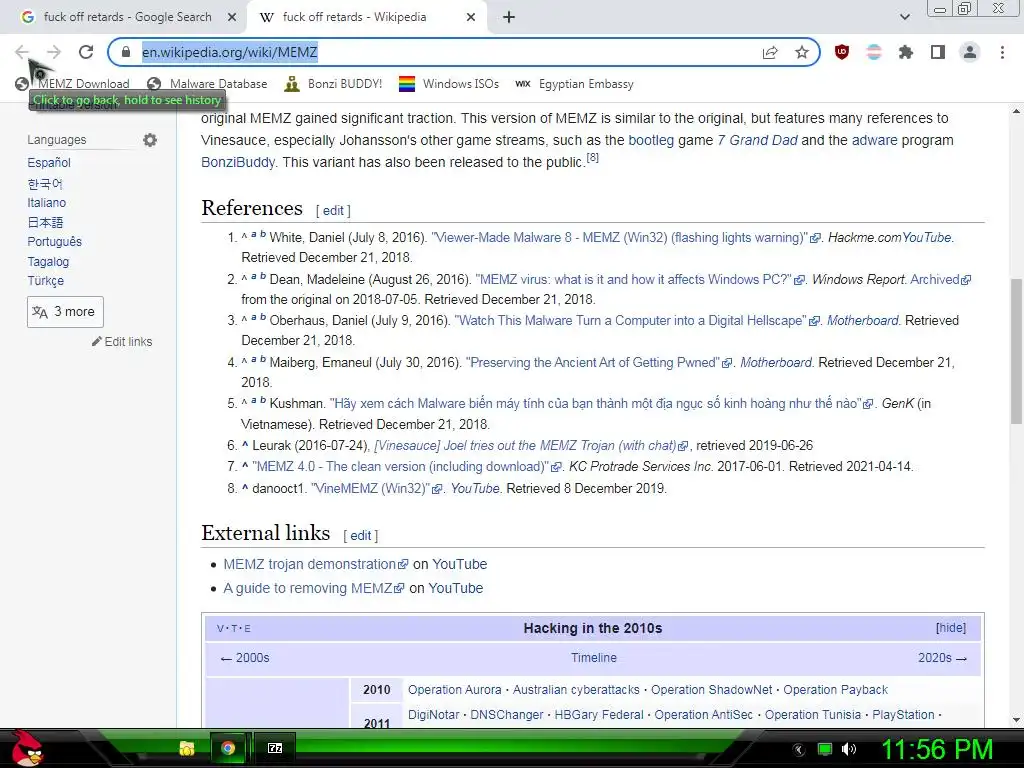Jump back via reference 6 caret
The image size is (1024, 768).
coord(245,445)
